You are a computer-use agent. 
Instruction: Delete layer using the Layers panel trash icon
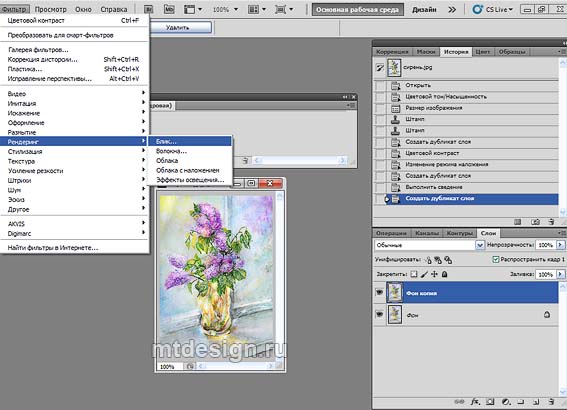point(551,402)
